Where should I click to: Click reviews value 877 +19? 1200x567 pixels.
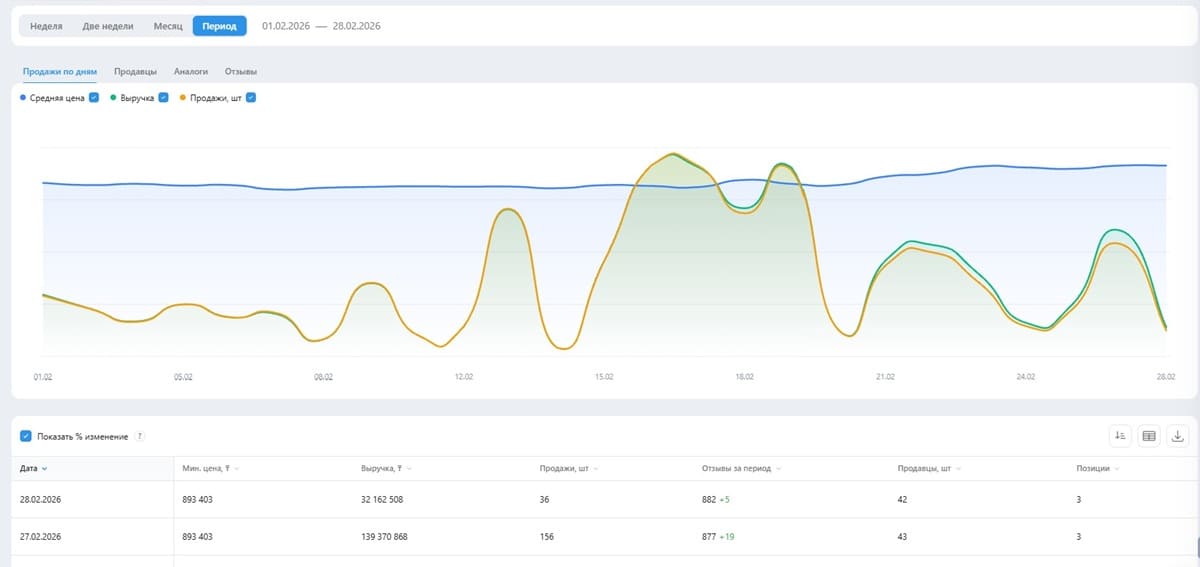[x=718, y=536]
